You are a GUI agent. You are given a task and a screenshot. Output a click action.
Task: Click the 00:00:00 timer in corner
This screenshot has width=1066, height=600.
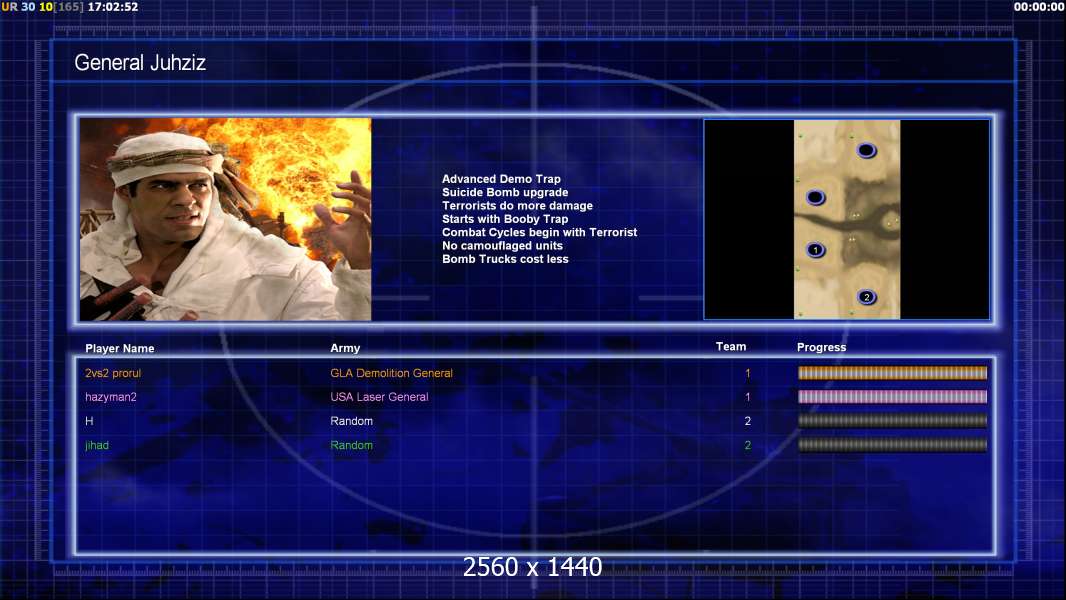coord(1039,7)
